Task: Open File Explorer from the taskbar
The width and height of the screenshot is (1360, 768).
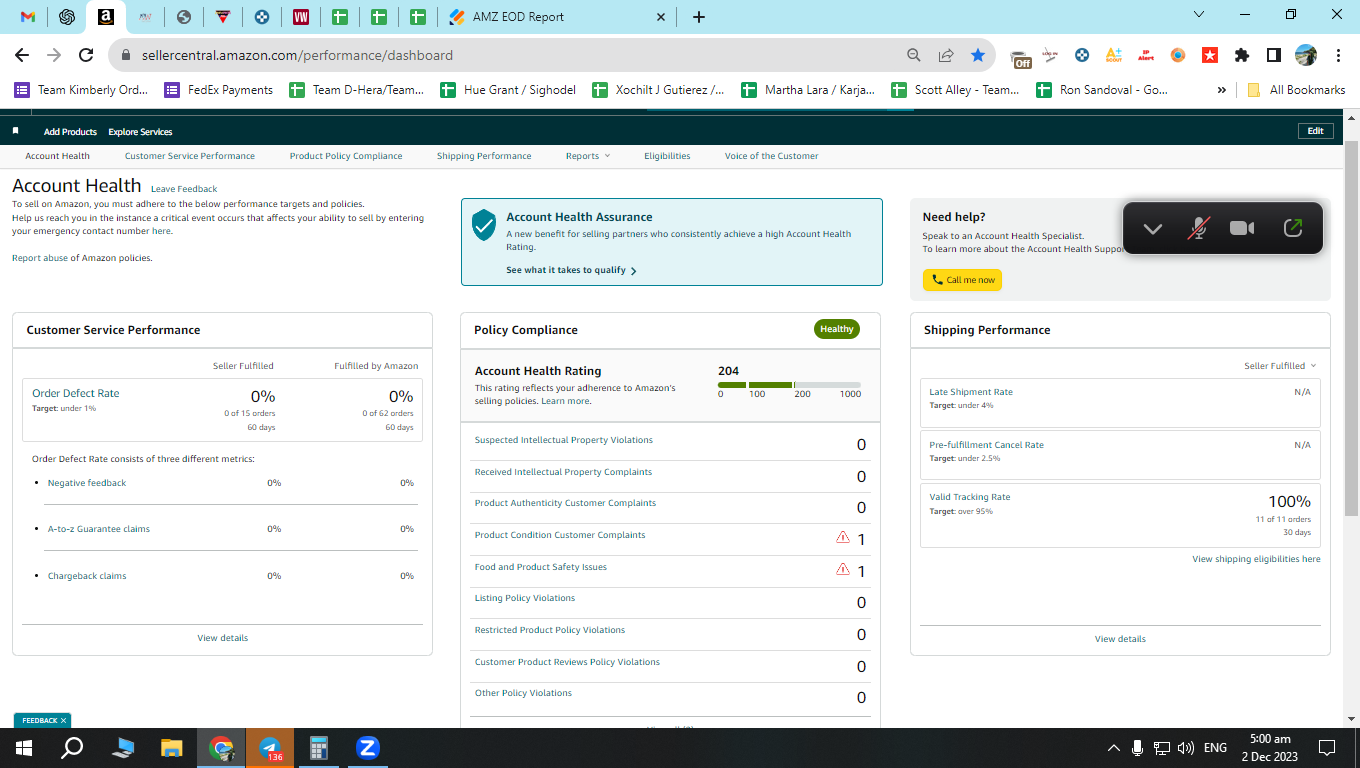Action: point(171,747)
